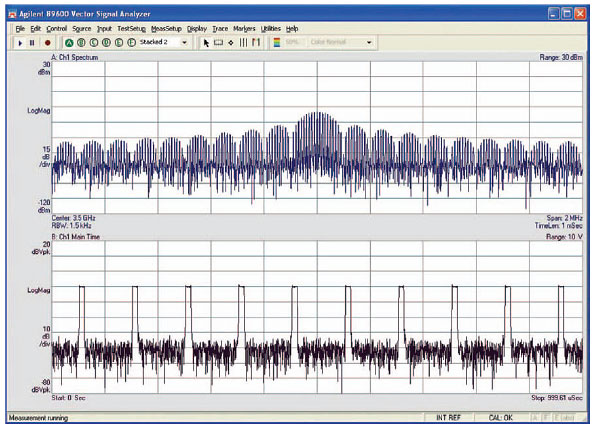
Task: Open the Source menu
Action: pyautogui.click(x=82, y=29)
